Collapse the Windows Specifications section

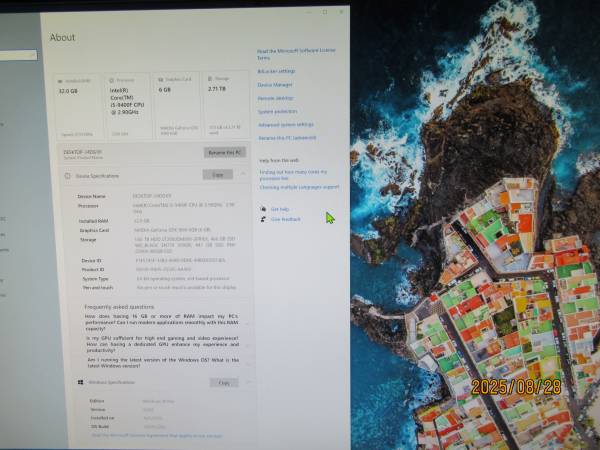[248, 382]
